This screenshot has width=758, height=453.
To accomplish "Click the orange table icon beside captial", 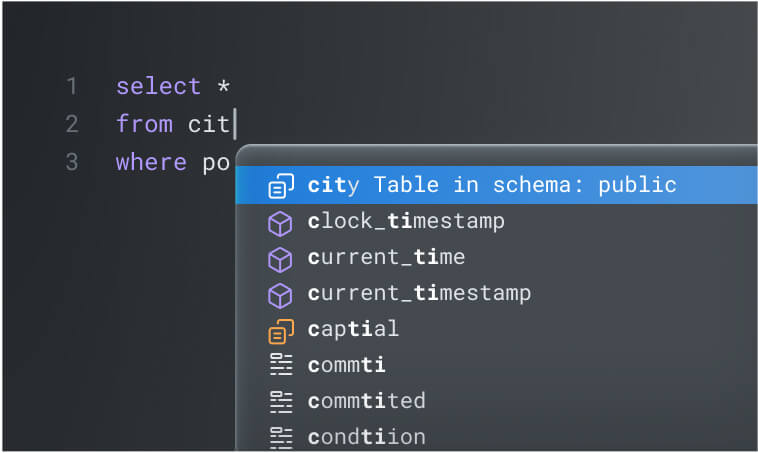I will pyautogui.click(x=281, y=329).
